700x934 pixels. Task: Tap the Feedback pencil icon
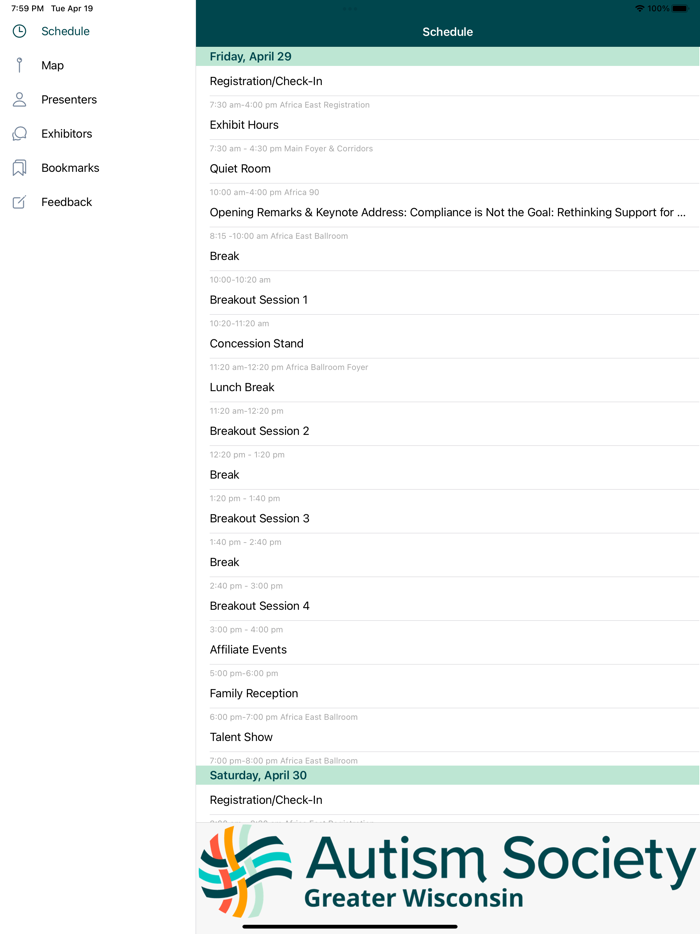click(19, 202)
